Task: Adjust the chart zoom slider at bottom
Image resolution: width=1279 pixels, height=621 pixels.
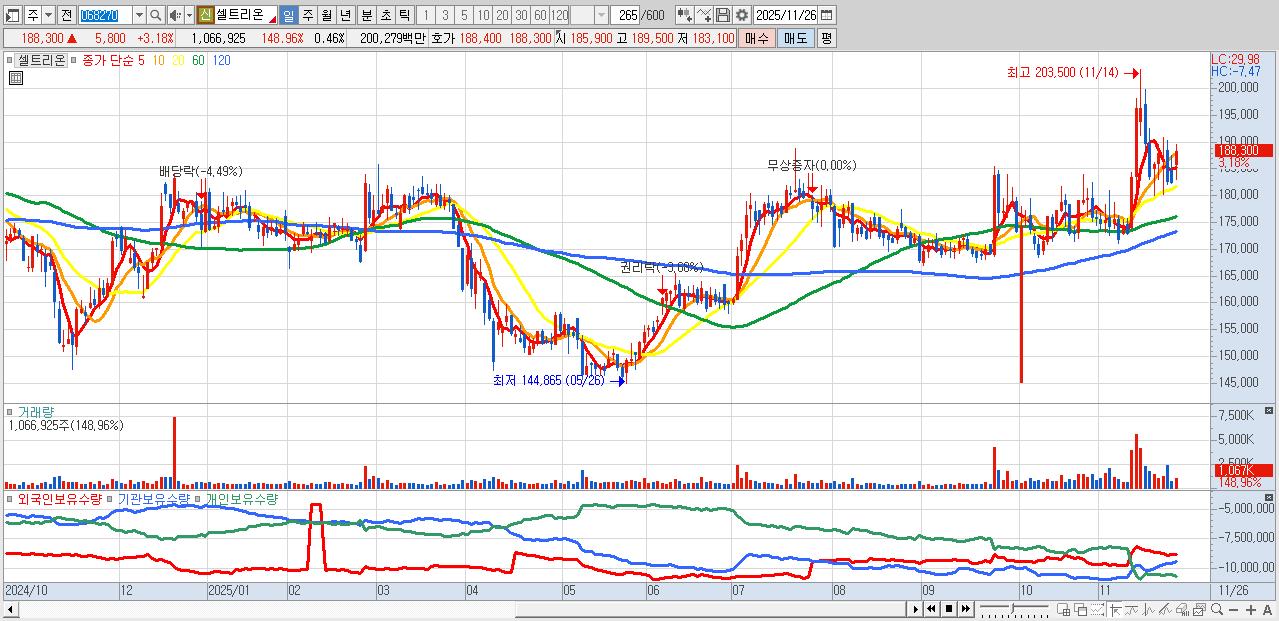Action: 1013,609
